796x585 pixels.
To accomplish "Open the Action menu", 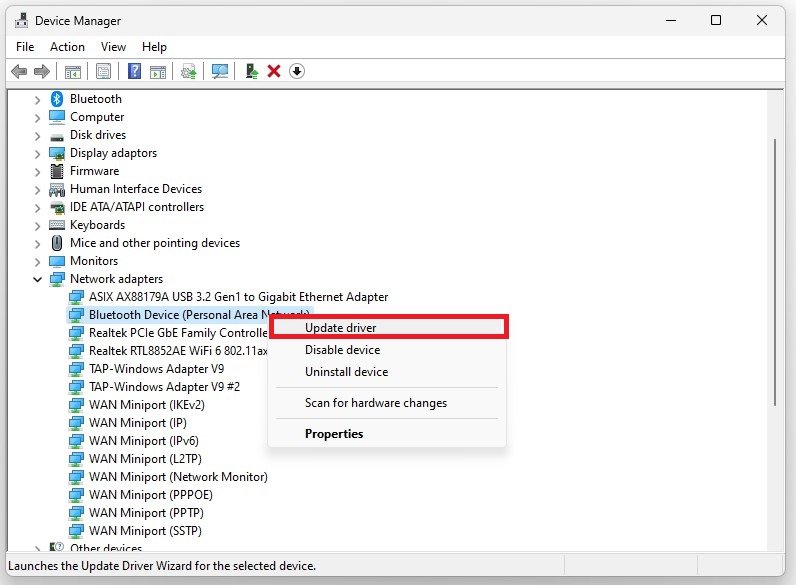I will point(67,47).
